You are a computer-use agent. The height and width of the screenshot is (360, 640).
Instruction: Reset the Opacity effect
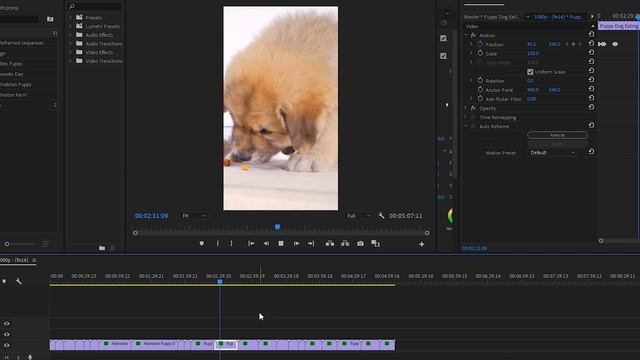point(591,107)
